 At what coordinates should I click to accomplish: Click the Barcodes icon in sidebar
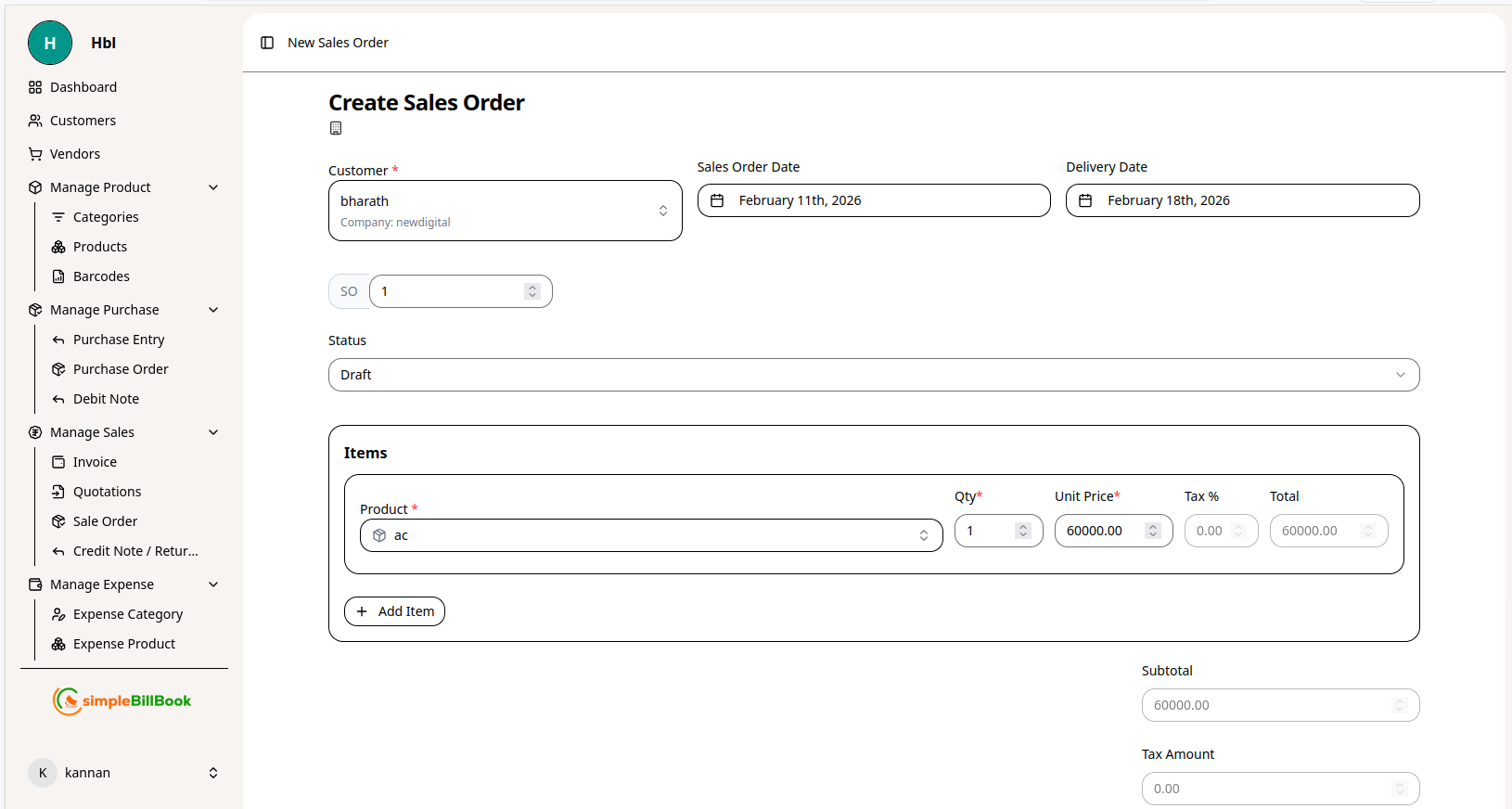58,276
